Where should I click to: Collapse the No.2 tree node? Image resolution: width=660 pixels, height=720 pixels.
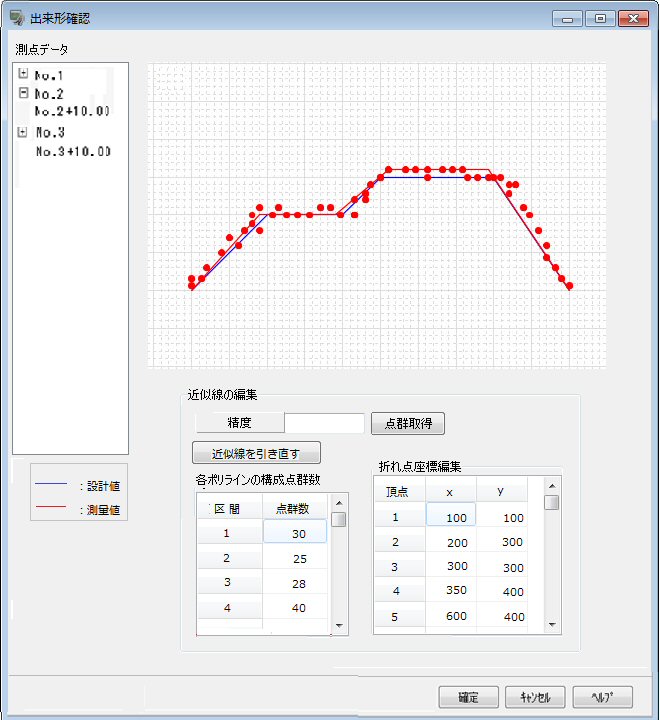tap(23, 93)
